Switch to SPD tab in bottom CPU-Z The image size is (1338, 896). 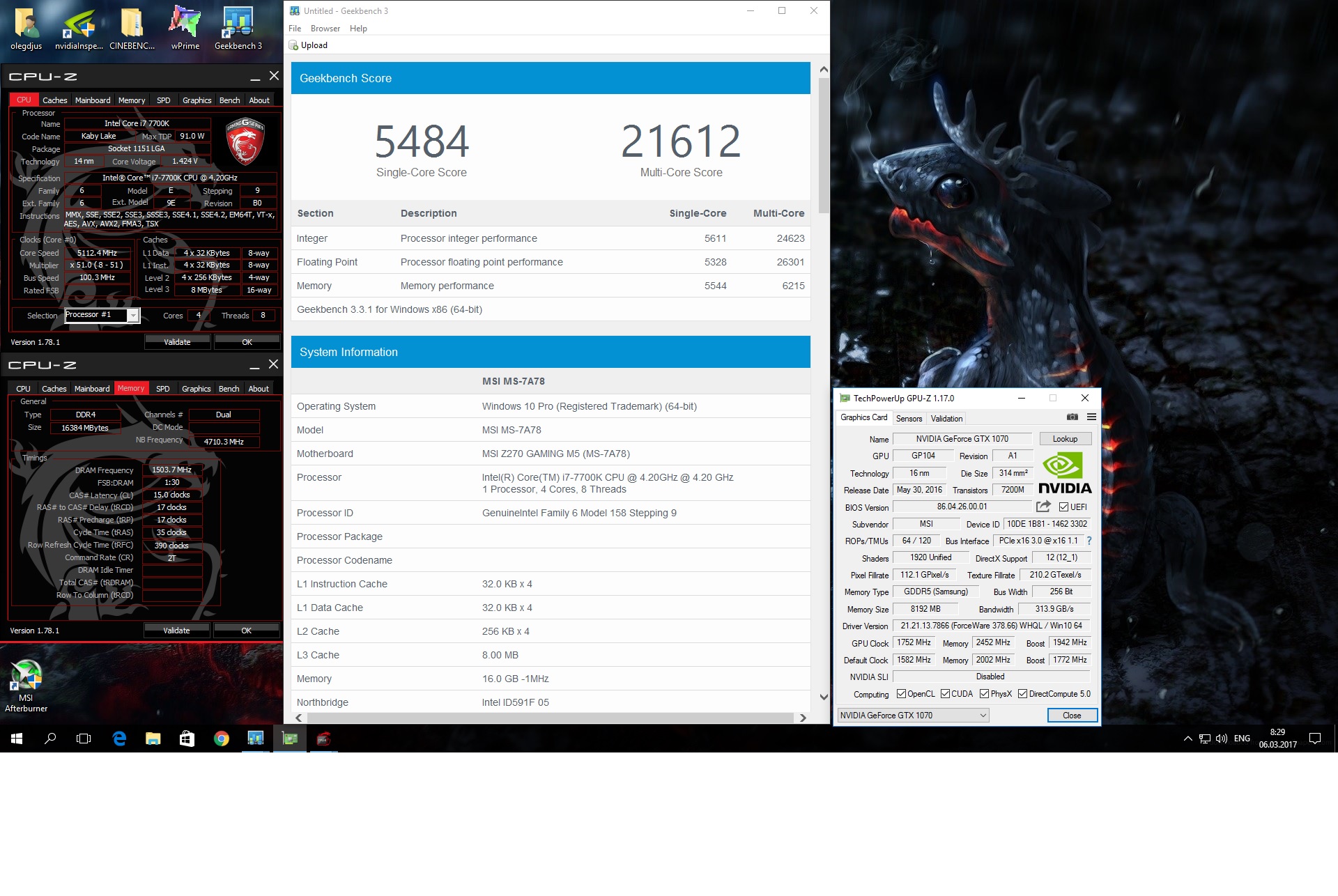pyautogui.click(x=163, y=389)
